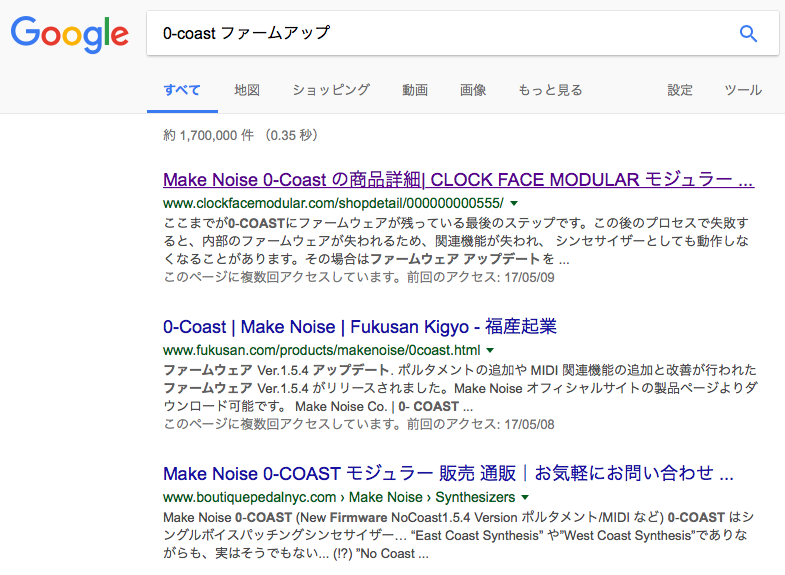Expand the arrow next to the boutiquepedalnyc.com URL
The width and height of the screenshot is (785, 575).
[525, 497]
